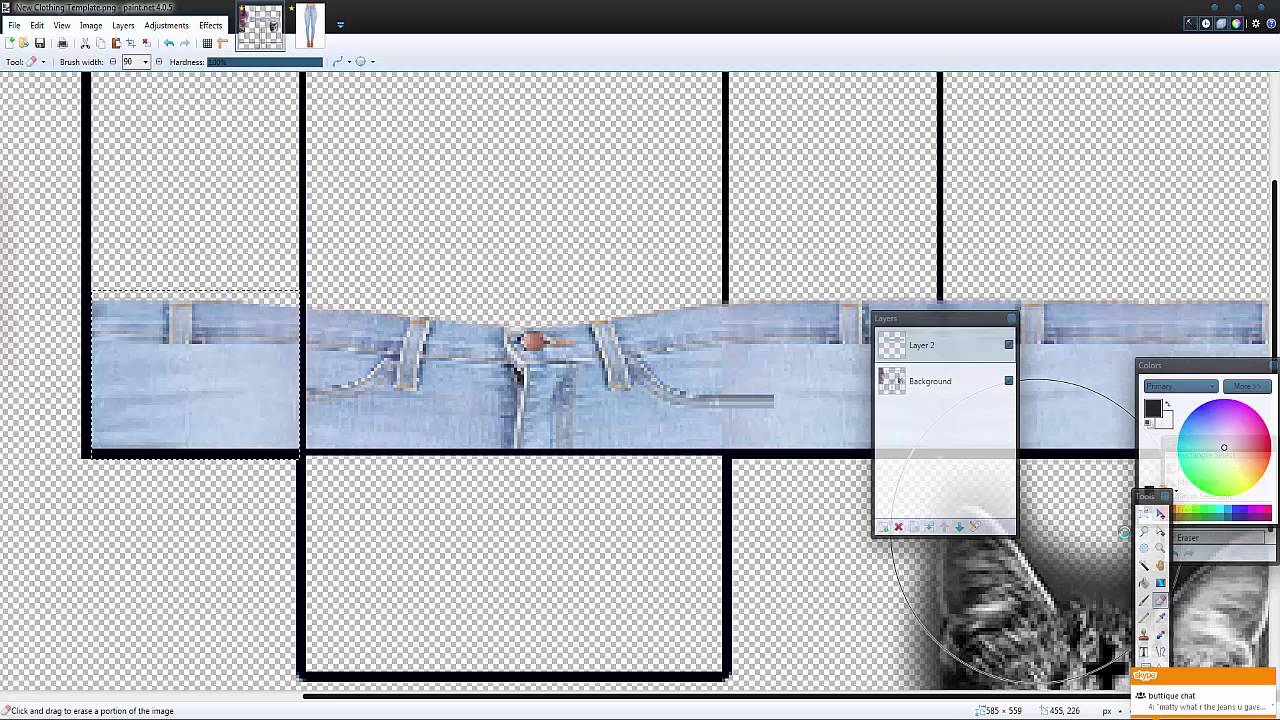Decrease brush width with minus button
Screen dimensions: 1280x720
click(113, 62)
